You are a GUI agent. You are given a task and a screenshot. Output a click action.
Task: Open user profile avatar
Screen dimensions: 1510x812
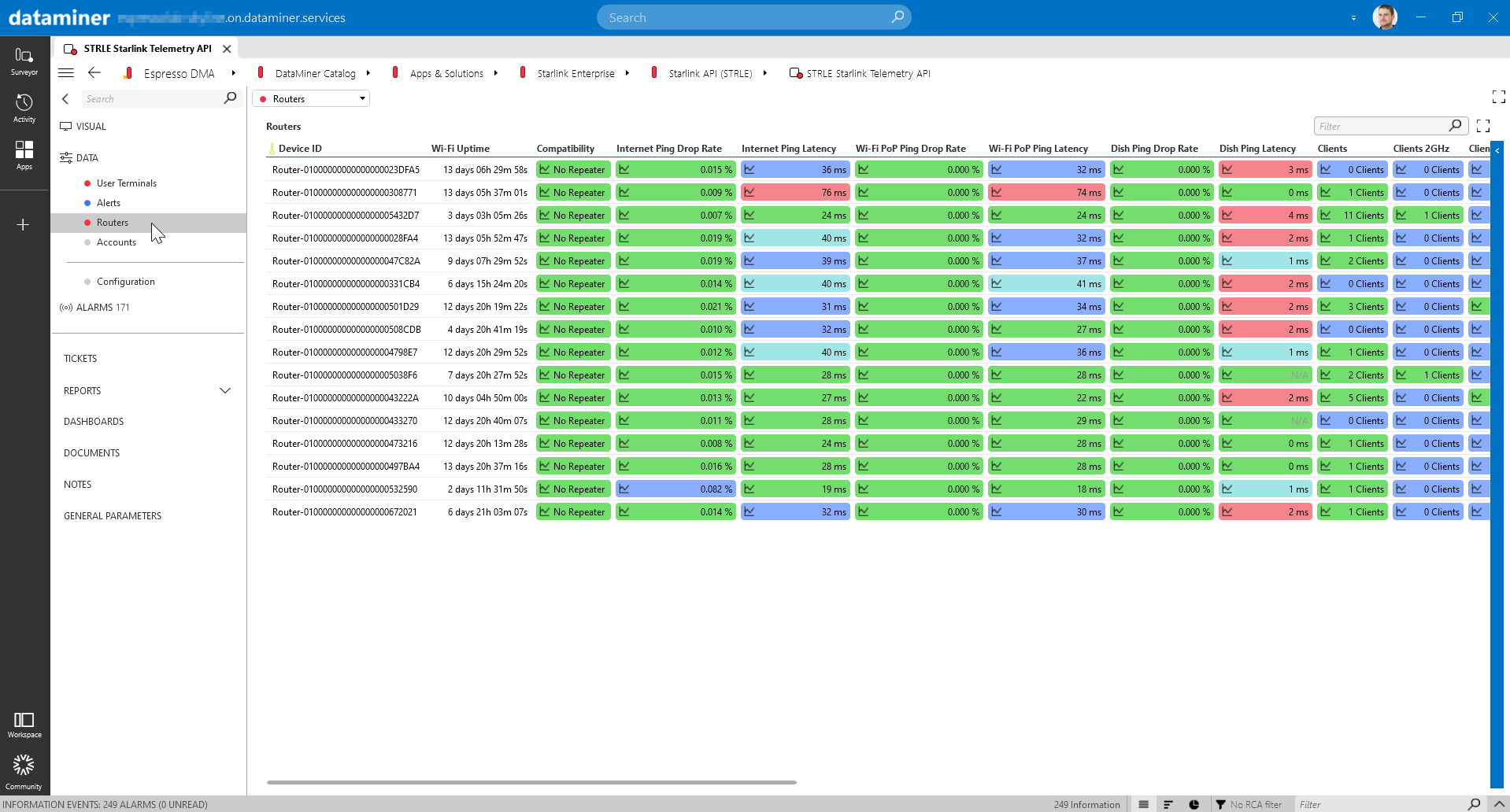(x=1385, y=17)
